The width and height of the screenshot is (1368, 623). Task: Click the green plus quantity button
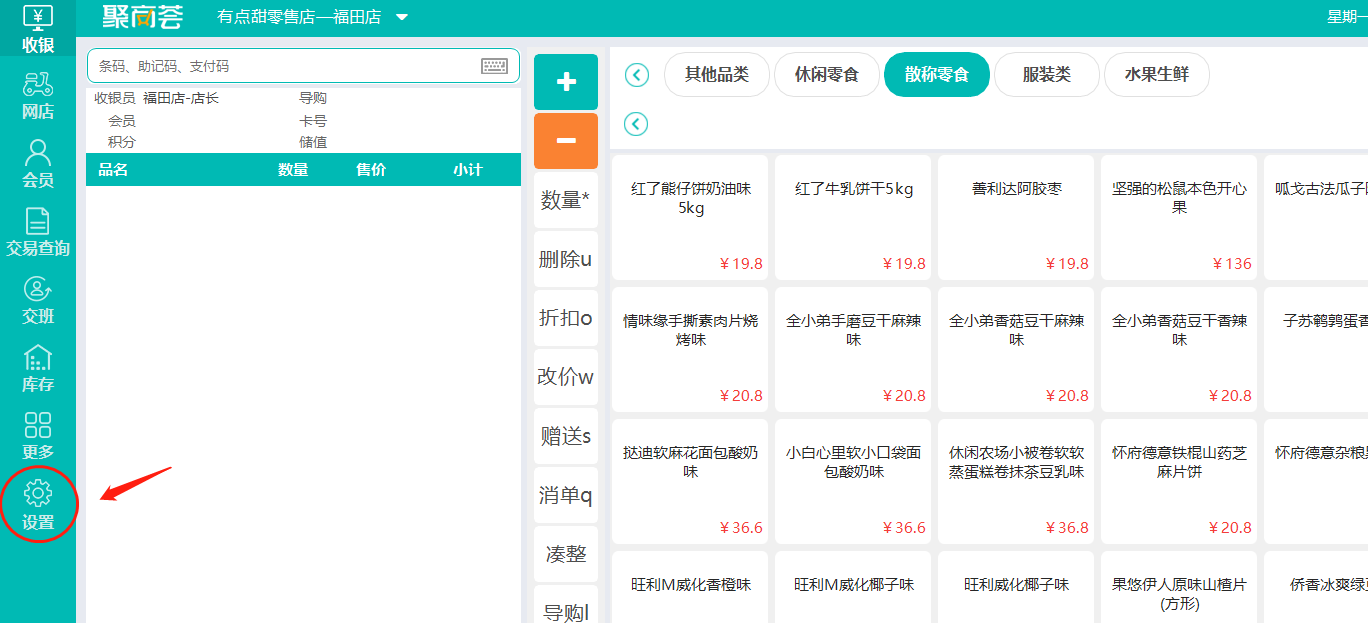tap(566, 82)
